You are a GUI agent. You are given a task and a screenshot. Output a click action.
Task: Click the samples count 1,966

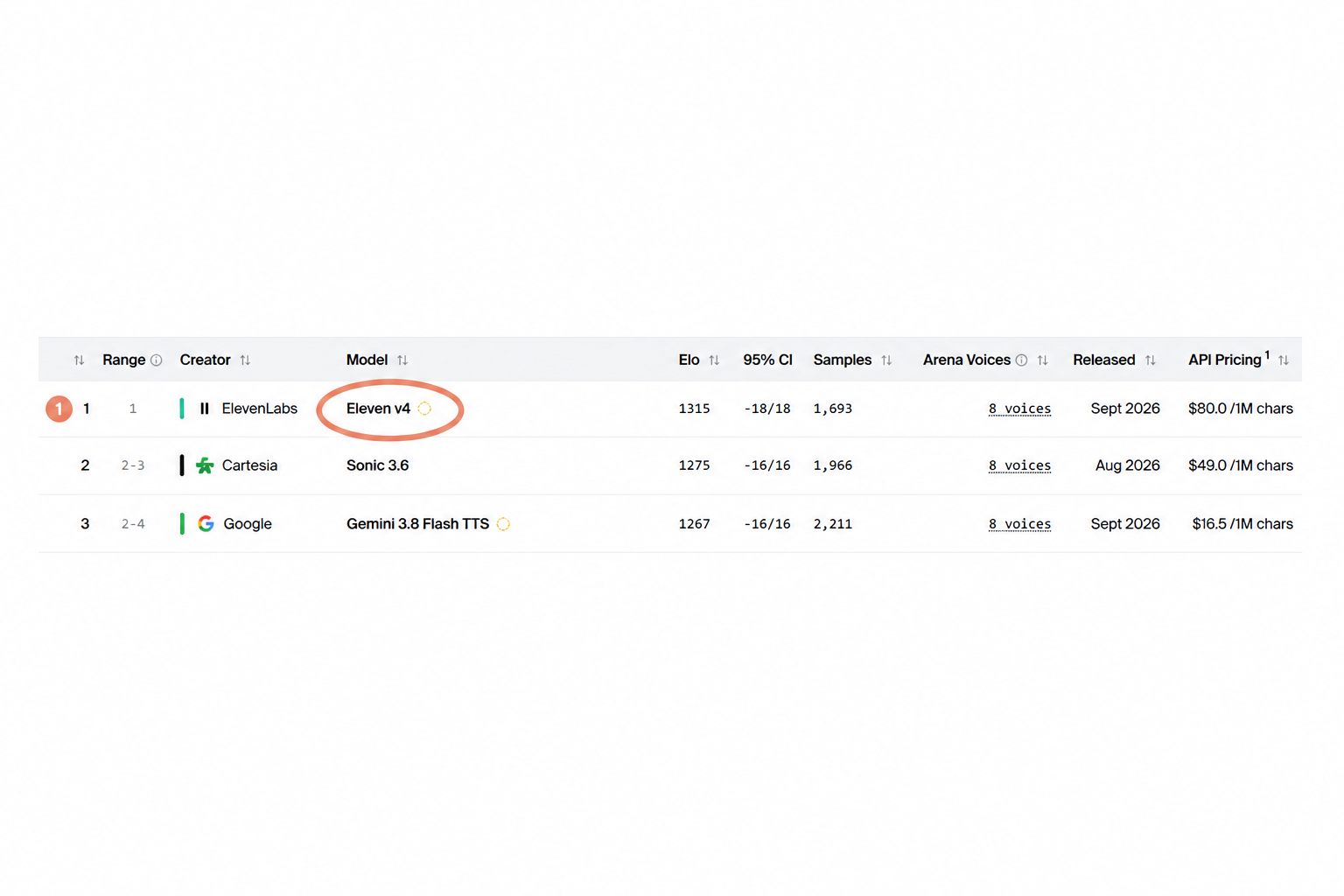pos(832,465)
